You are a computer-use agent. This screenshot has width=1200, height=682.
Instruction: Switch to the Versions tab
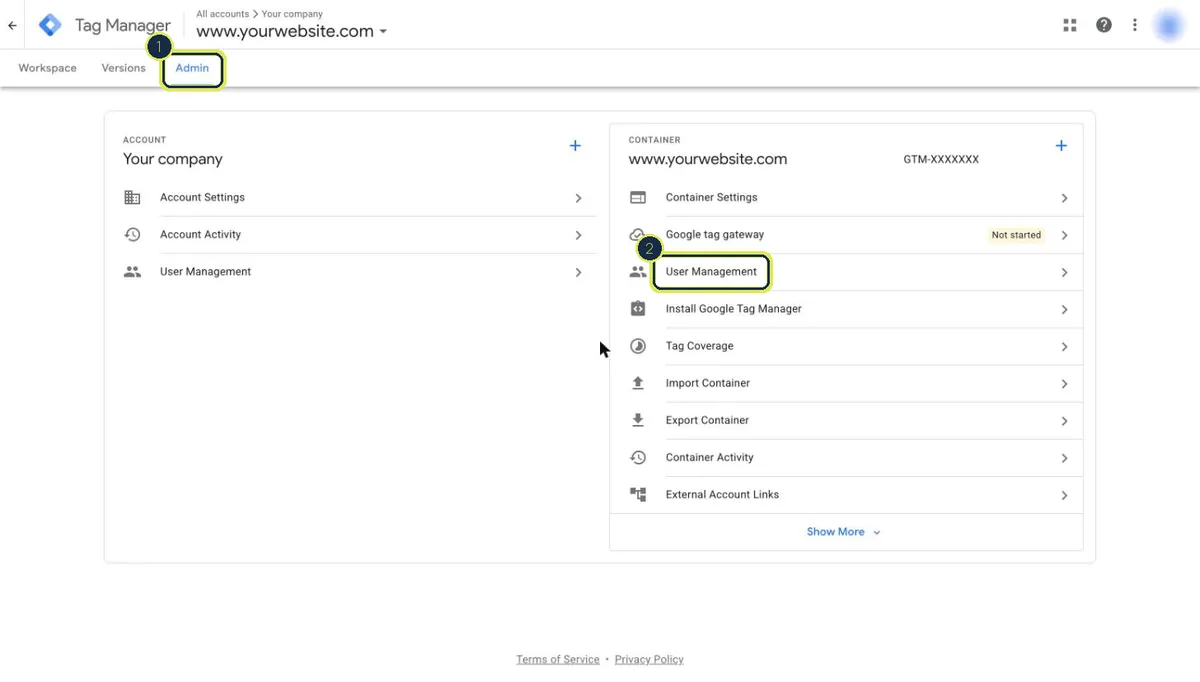(123, 68)
